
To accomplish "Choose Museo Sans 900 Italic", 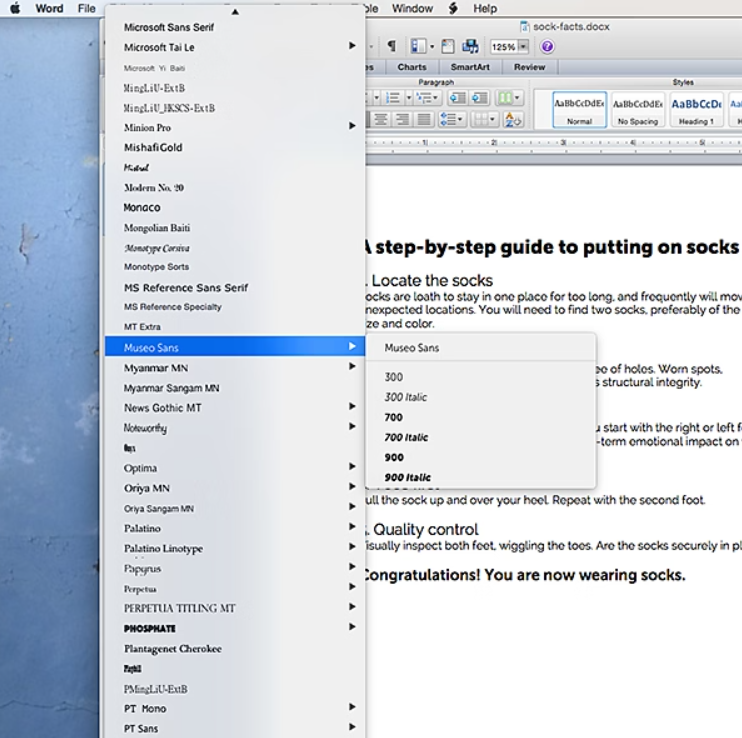I will (x=480, y=477).
